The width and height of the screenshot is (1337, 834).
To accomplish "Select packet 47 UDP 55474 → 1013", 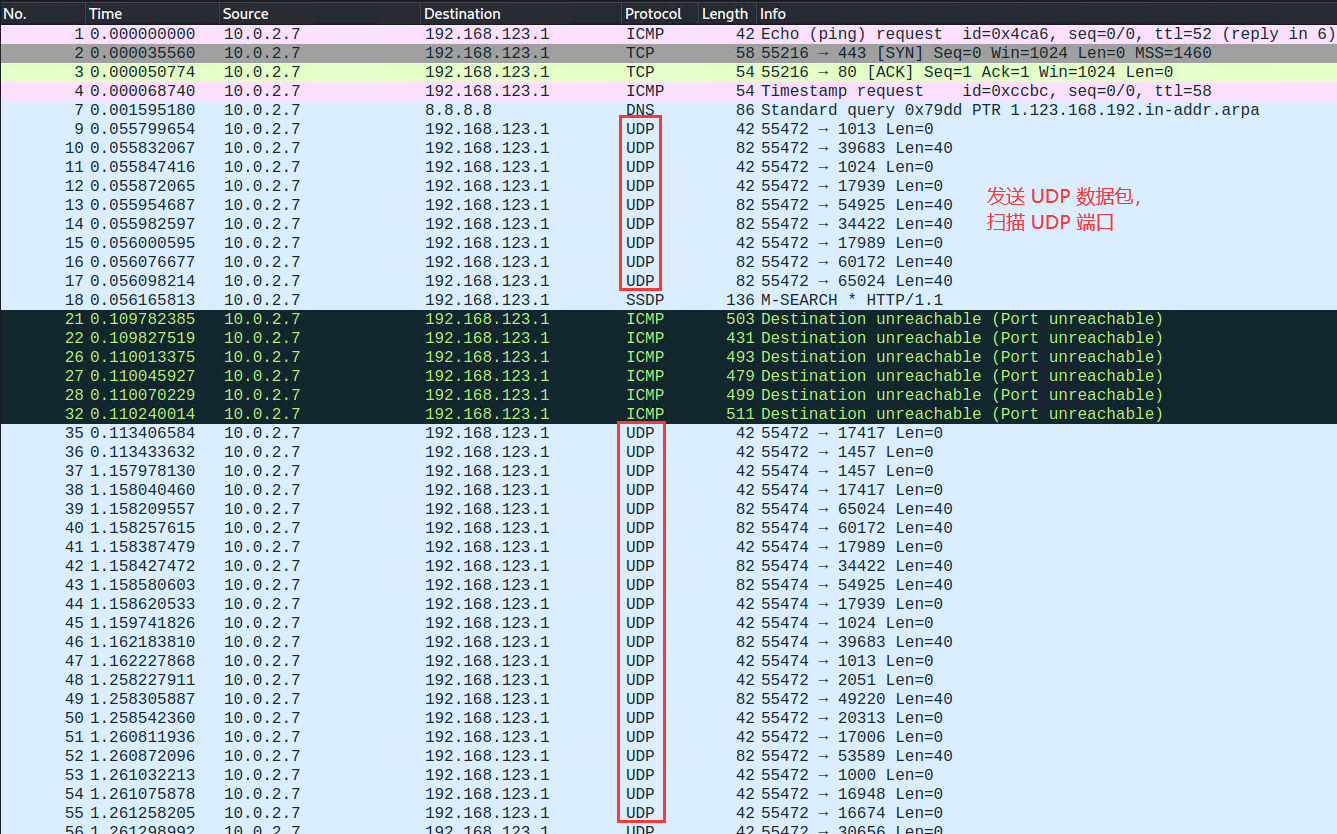I will (668, 661).
